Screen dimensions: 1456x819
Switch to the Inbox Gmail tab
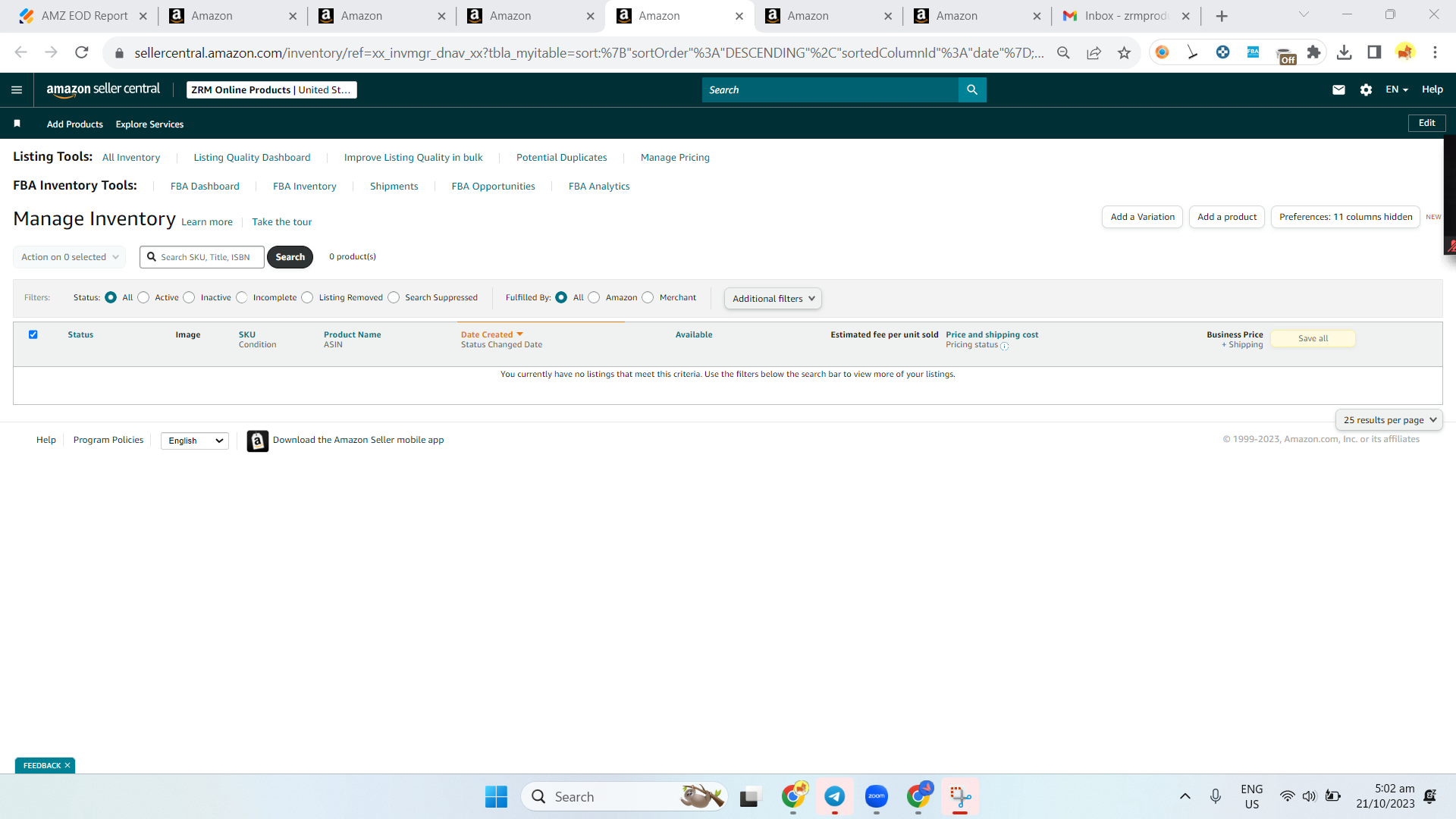[x=1125, y=16]
